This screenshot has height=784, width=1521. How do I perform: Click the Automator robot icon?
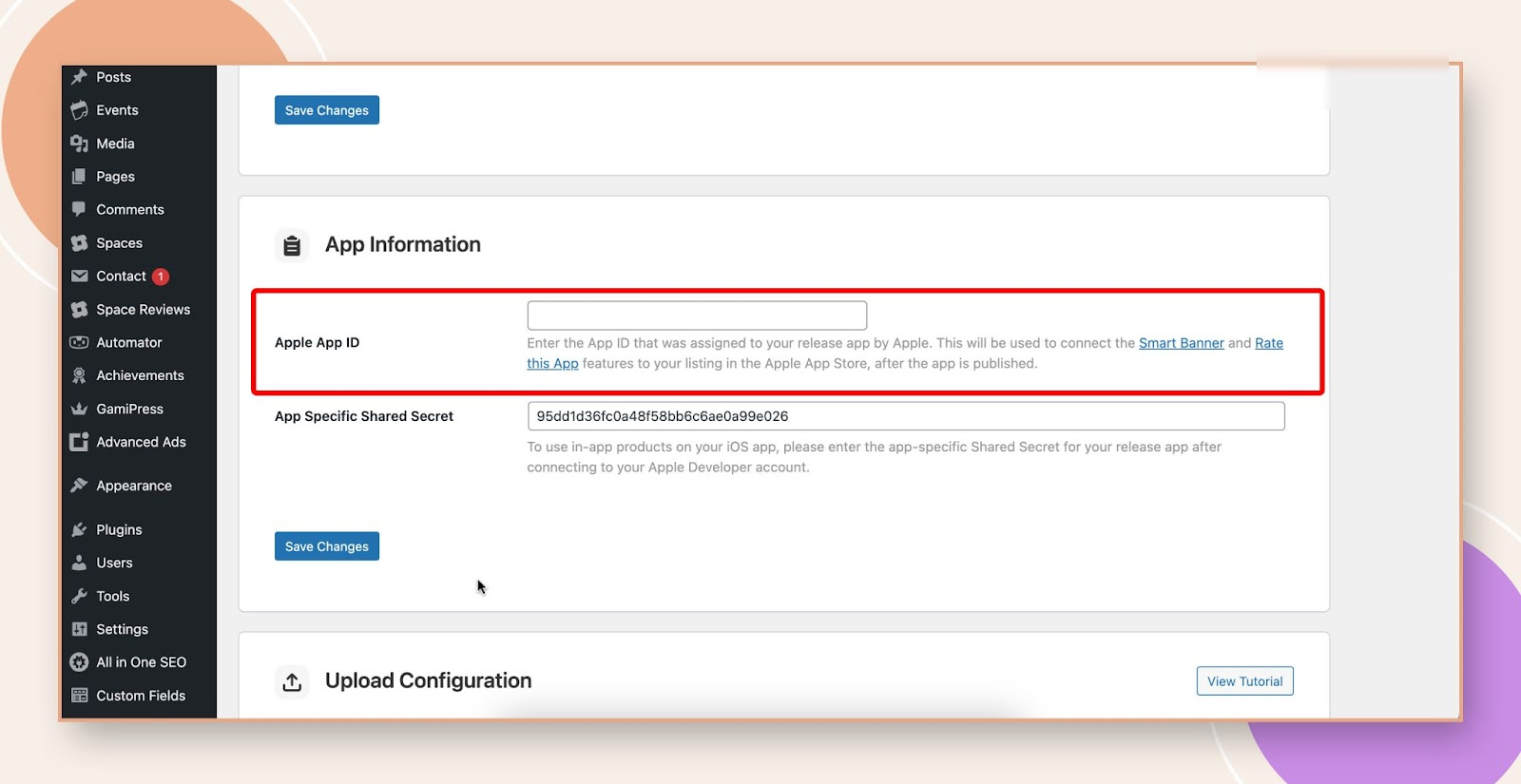(79, 342)
